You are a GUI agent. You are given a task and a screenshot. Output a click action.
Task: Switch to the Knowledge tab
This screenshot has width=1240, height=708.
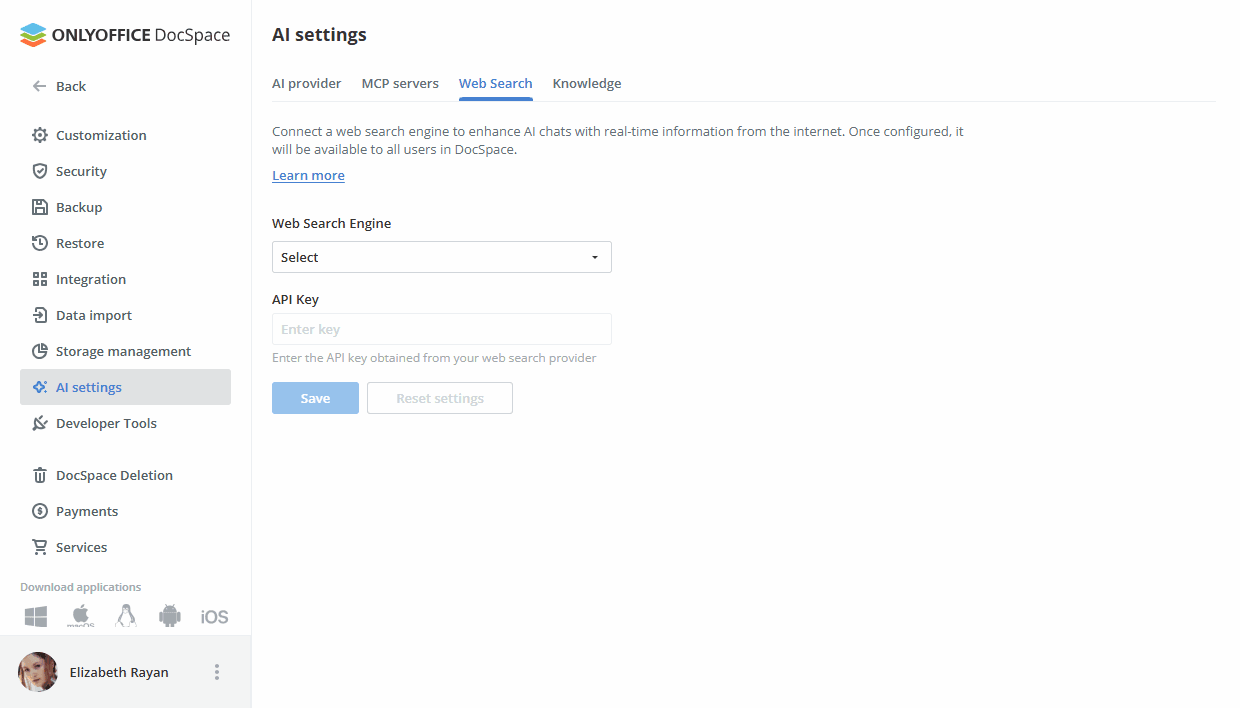(587, 83)
